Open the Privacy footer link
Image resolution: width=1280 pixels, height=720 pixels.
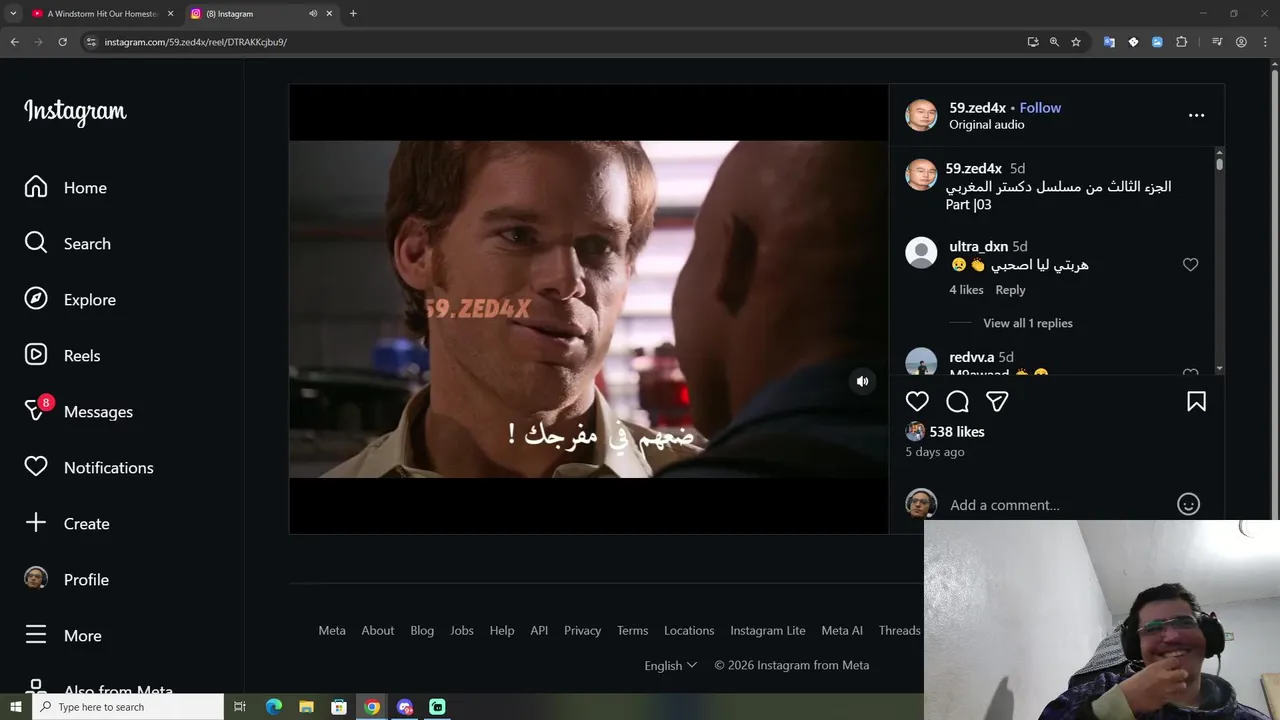(582, 630)
